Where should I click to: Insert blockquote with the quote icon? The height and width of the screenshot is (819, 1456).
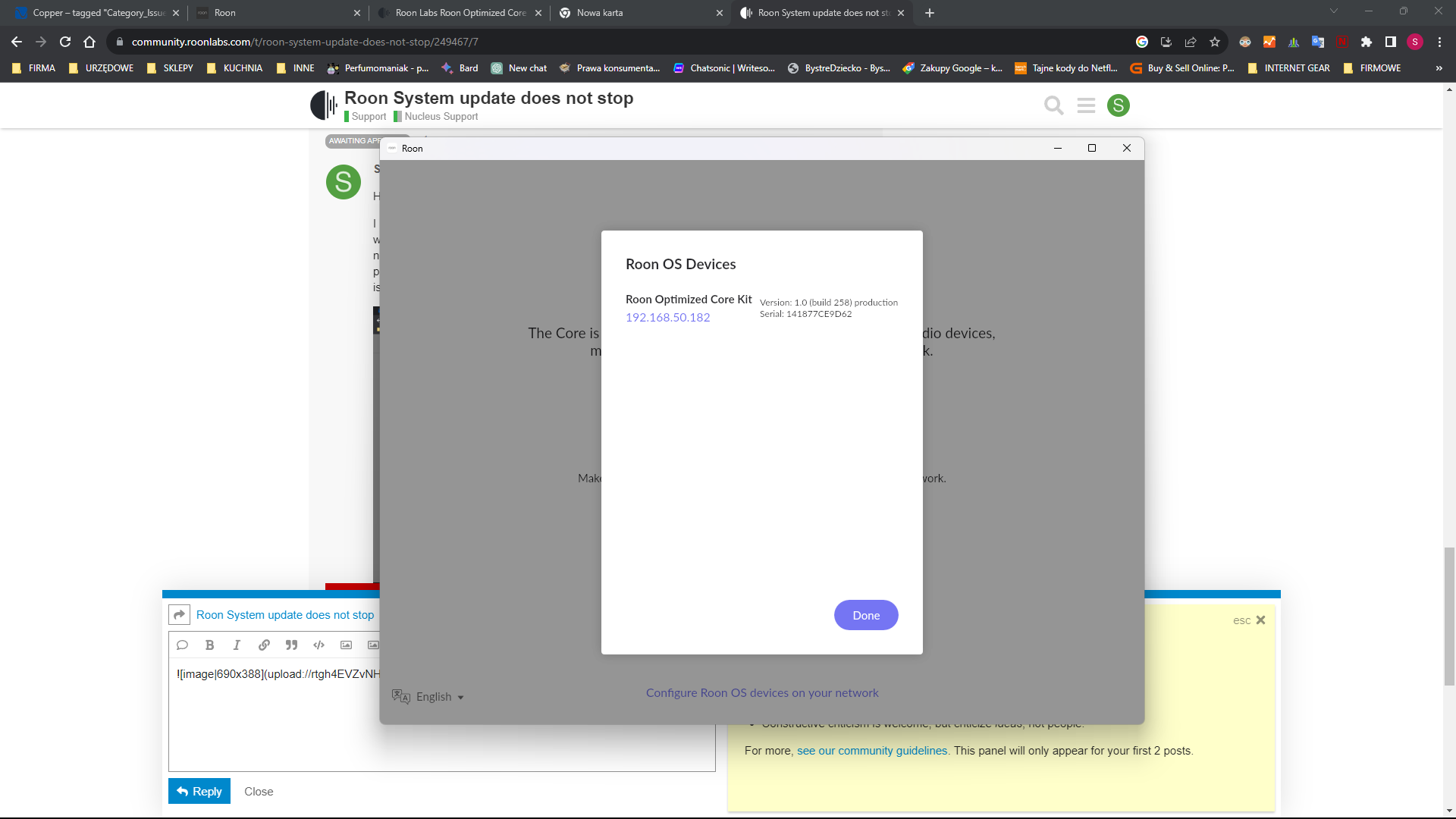[x=291, y=645]
